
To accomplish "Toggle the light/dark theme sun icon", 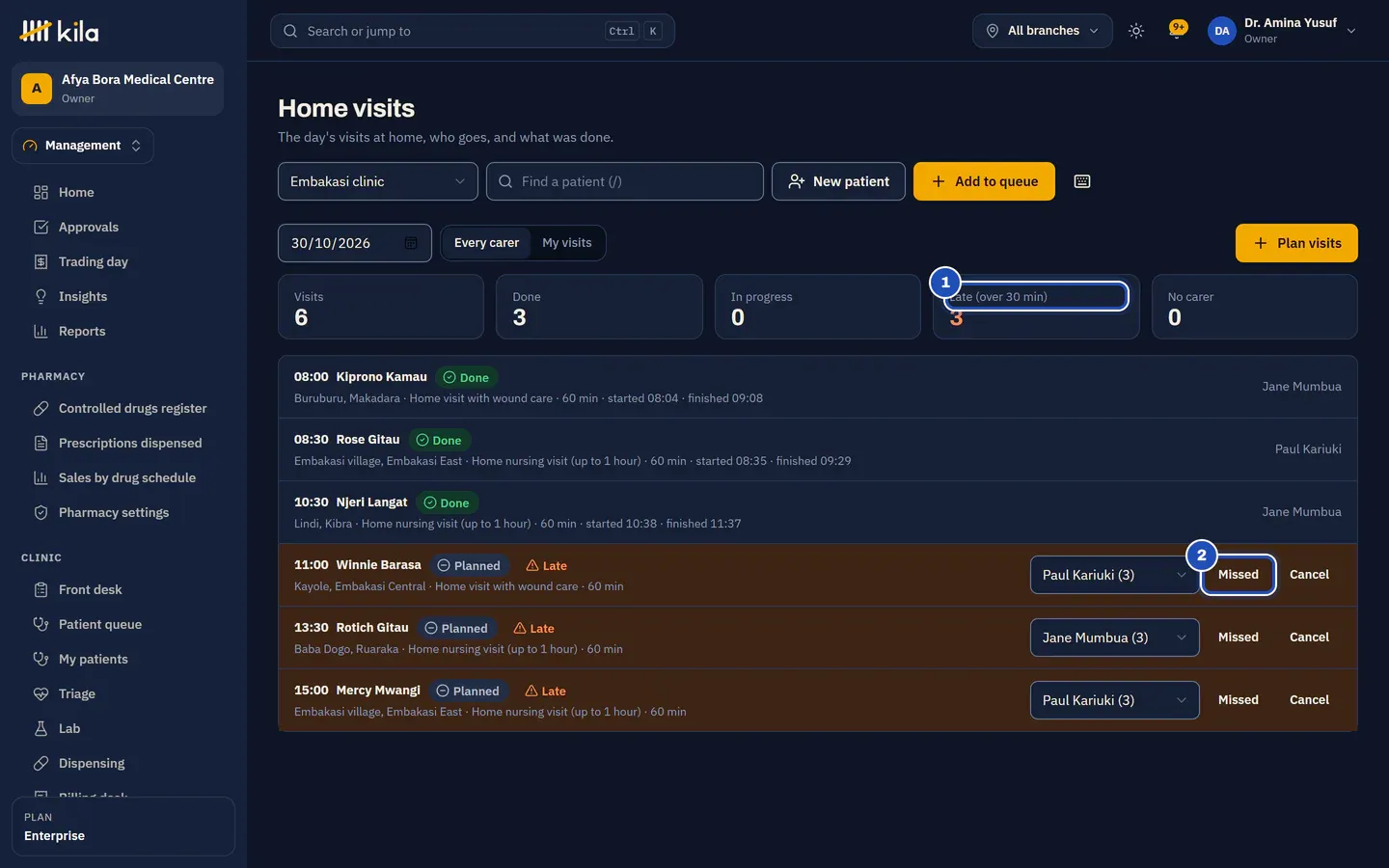I will click(x=1136, y=31).
